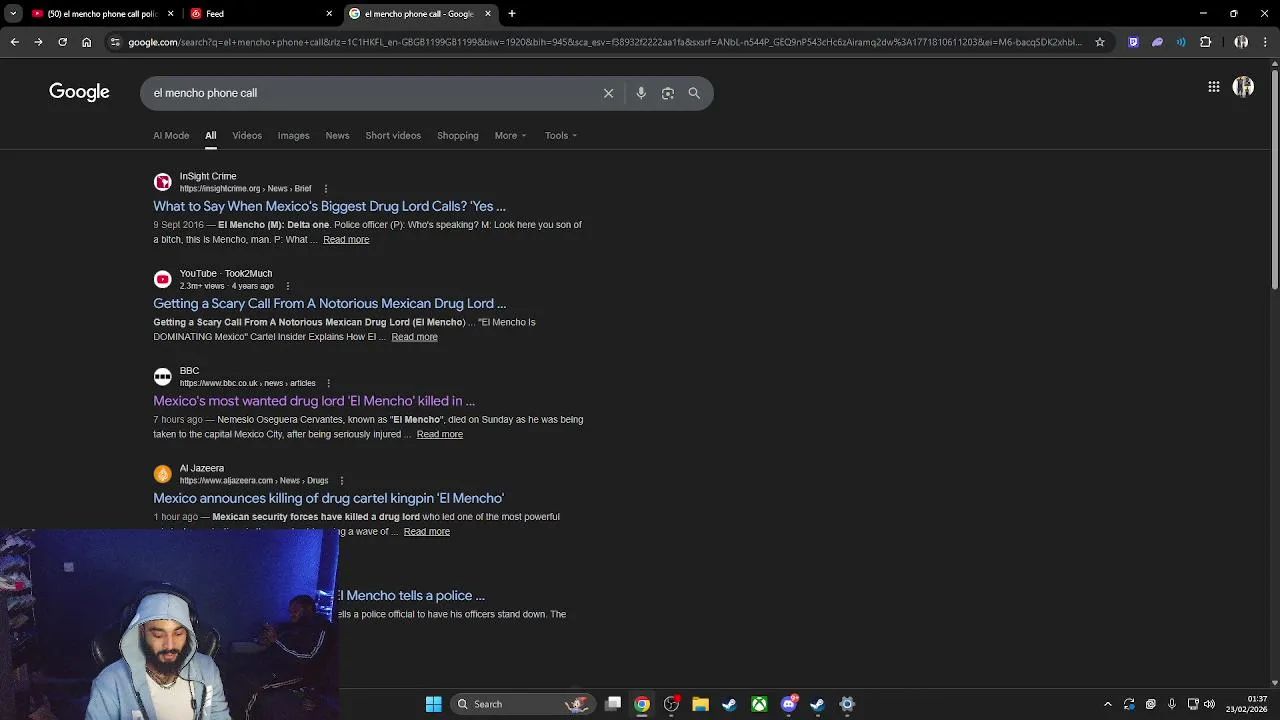This screenshot has height=720, width=1280.
Task: Switch to News results tab
Action: [337, 135]
